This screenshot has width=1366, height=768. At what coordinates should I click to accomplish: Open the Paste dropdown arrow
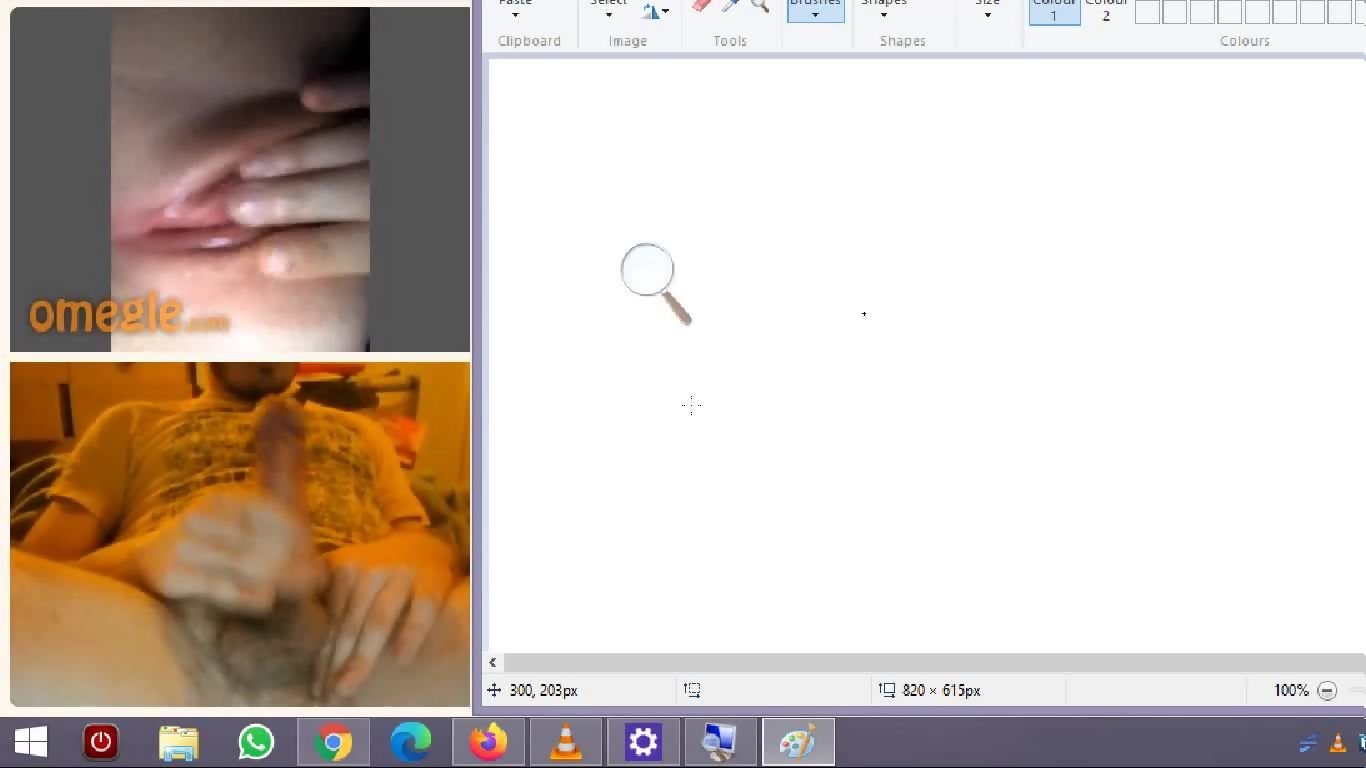[x=515, y=14]
